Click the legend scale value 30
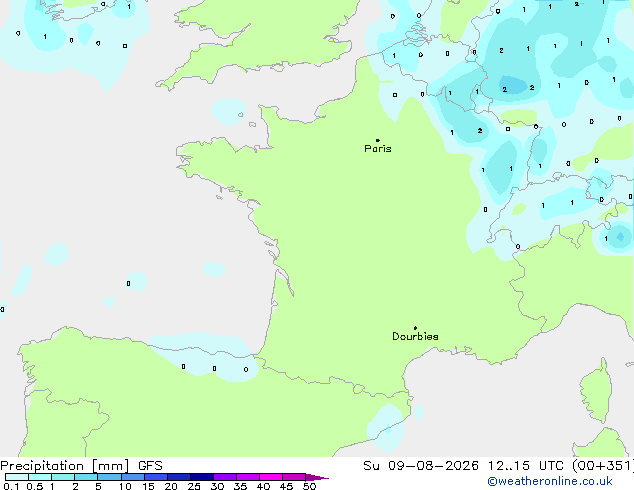Viewport: 634px width, 490px height. [217, 486]
